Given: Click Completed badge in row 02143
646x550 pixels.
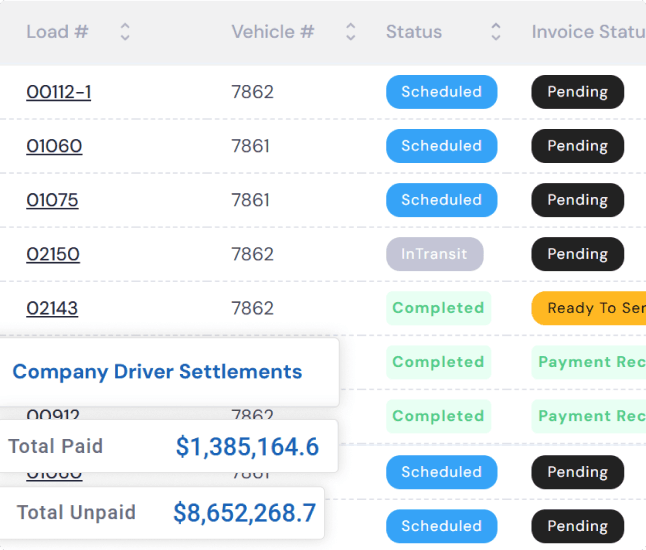Looking at the screenshot, I should (438, 308).
